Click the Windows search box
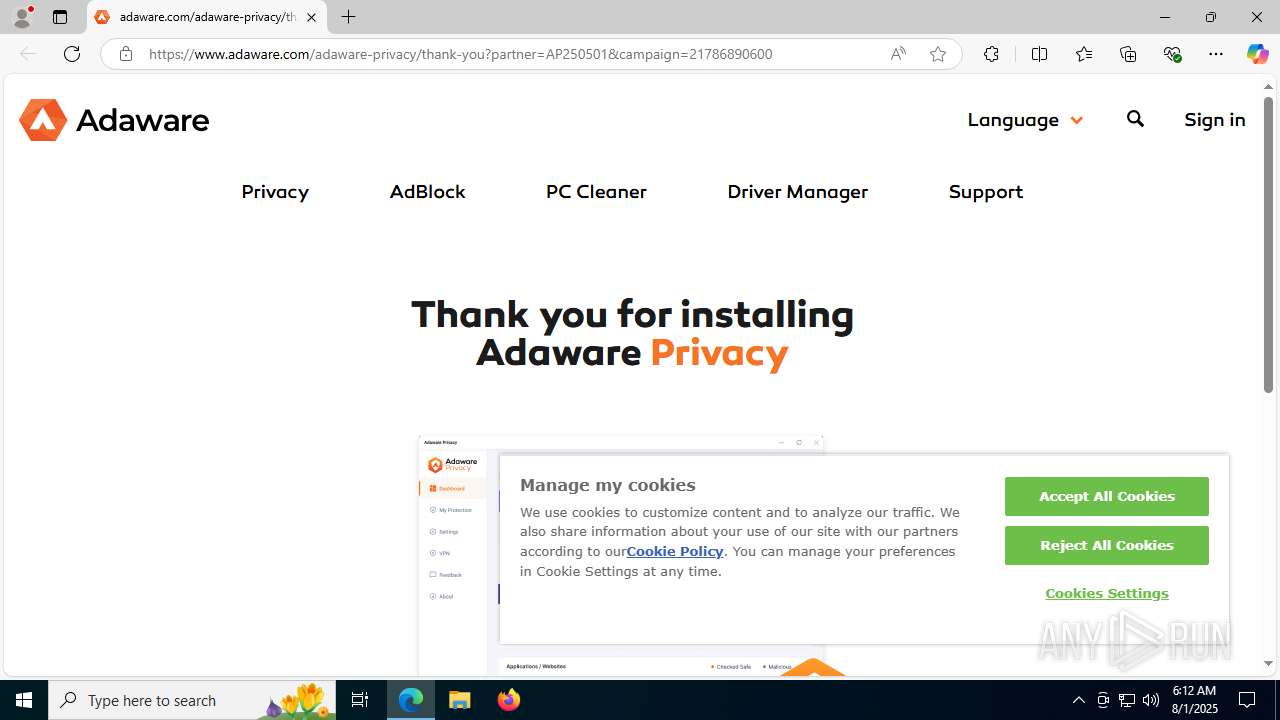Image resolution: width=1280 pixels, height=720 pixels. pos(193,700)
